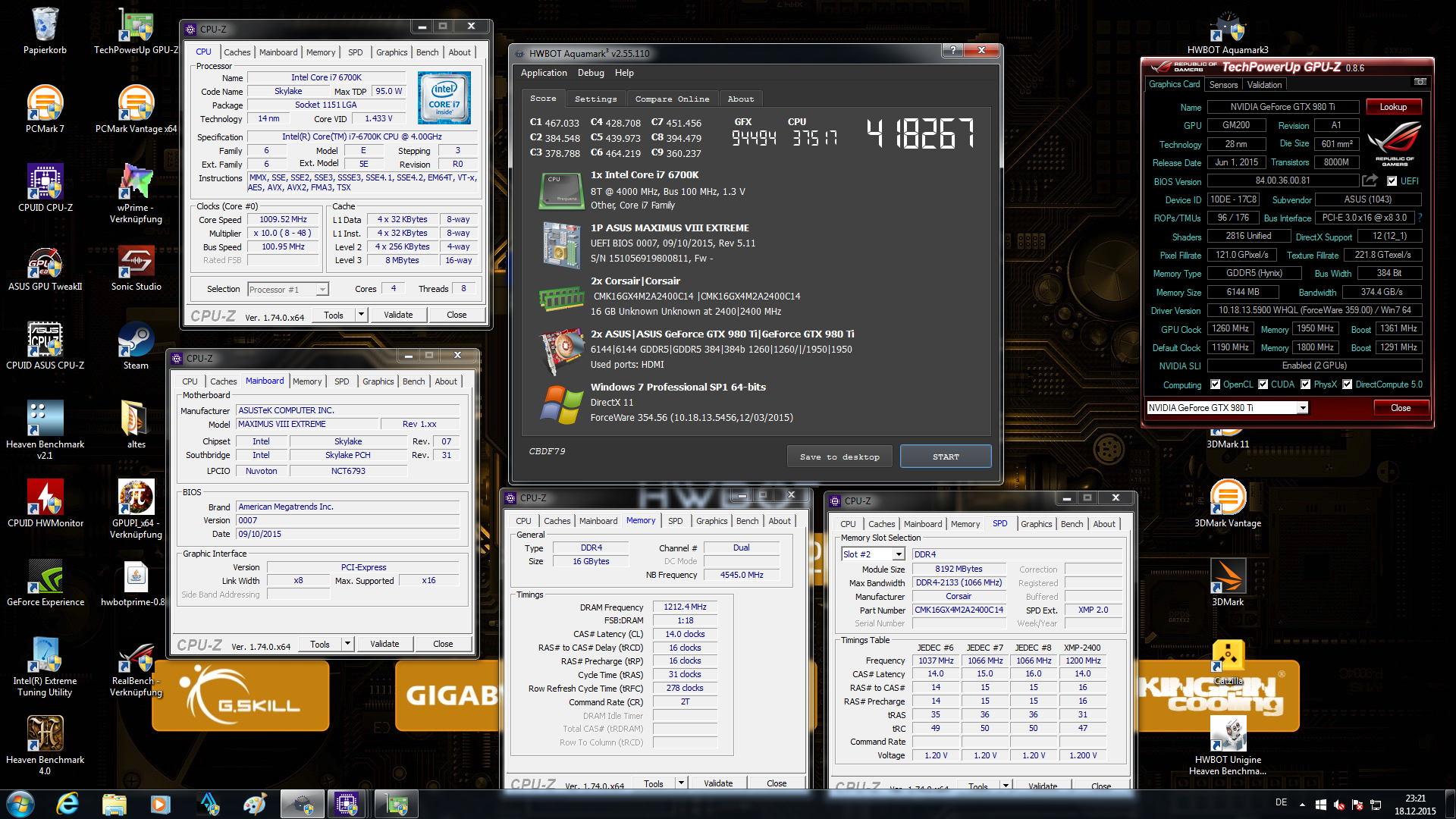Open Sonic Studio desktop icon

click(x=136, y=268)
